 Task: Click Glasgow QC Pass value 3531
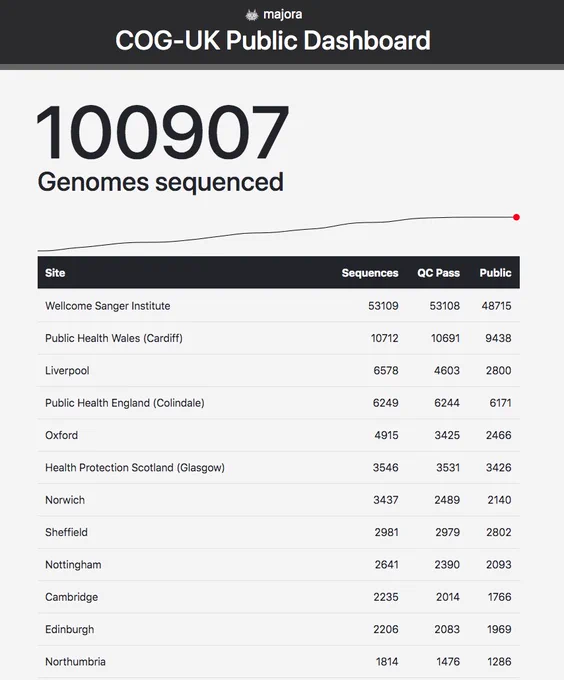point(448,468)
